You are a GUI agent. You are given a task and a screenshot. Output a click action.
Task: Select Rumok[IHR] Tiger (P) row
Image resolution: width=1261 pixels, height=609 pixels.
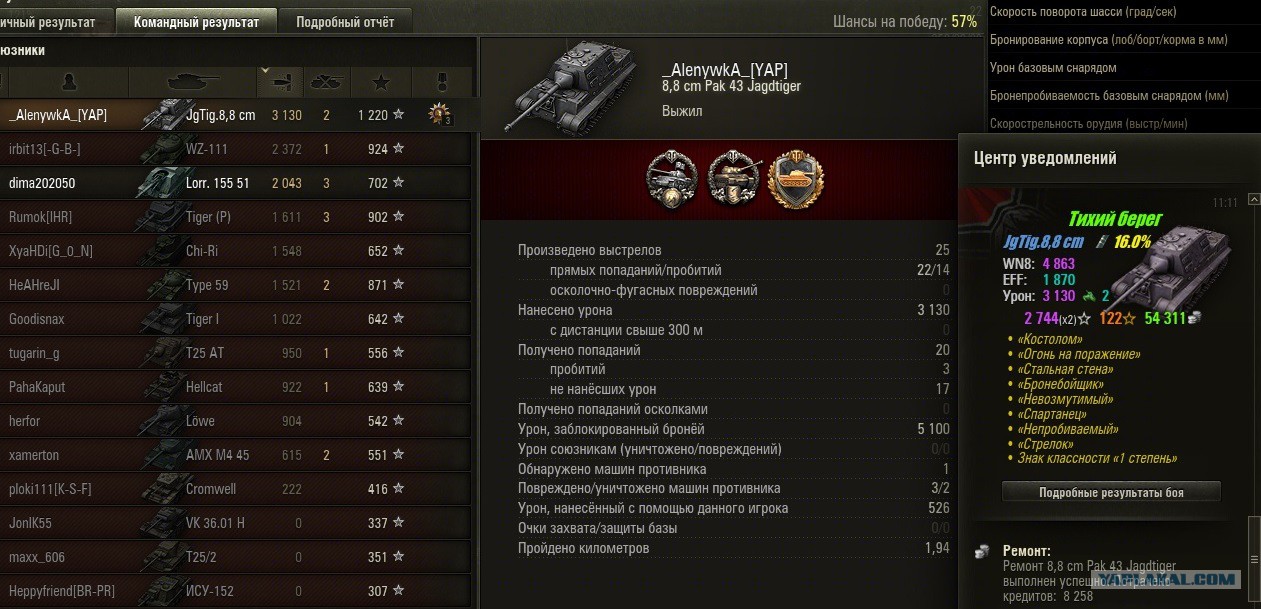pos(235,217)
